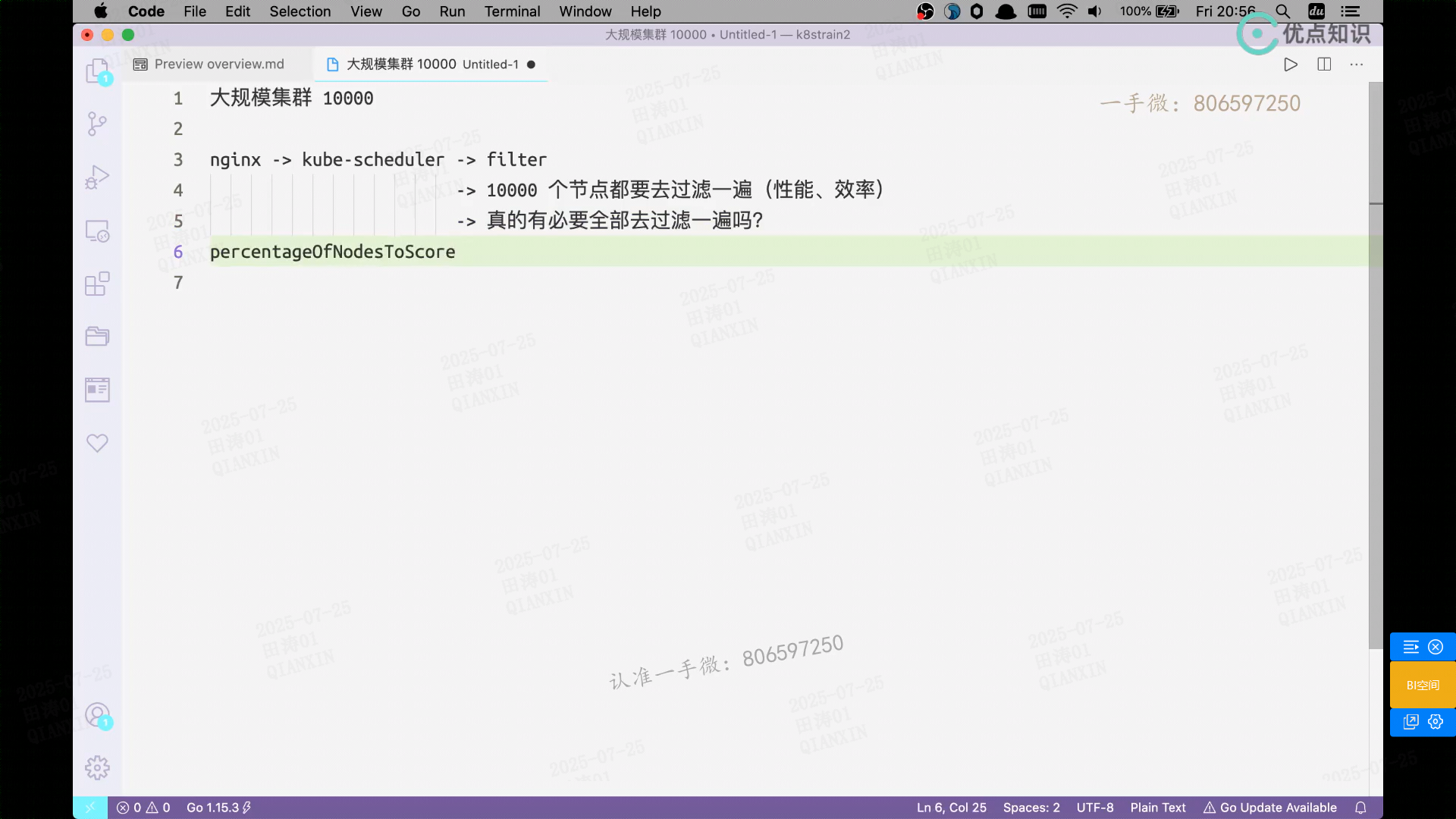Open the Extensions view
Viewport: 1456px width, 819px height.
tap(97, 284)
